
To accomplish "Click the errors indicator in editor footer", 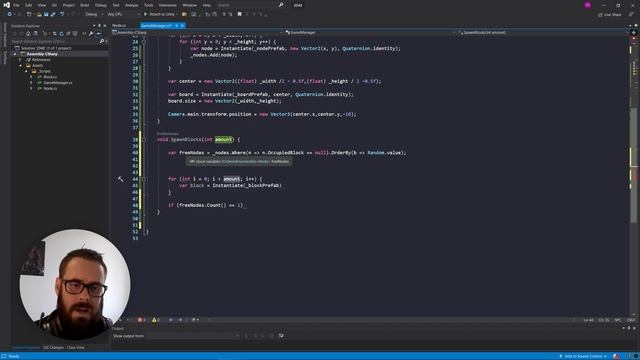I will coord(142,320).
